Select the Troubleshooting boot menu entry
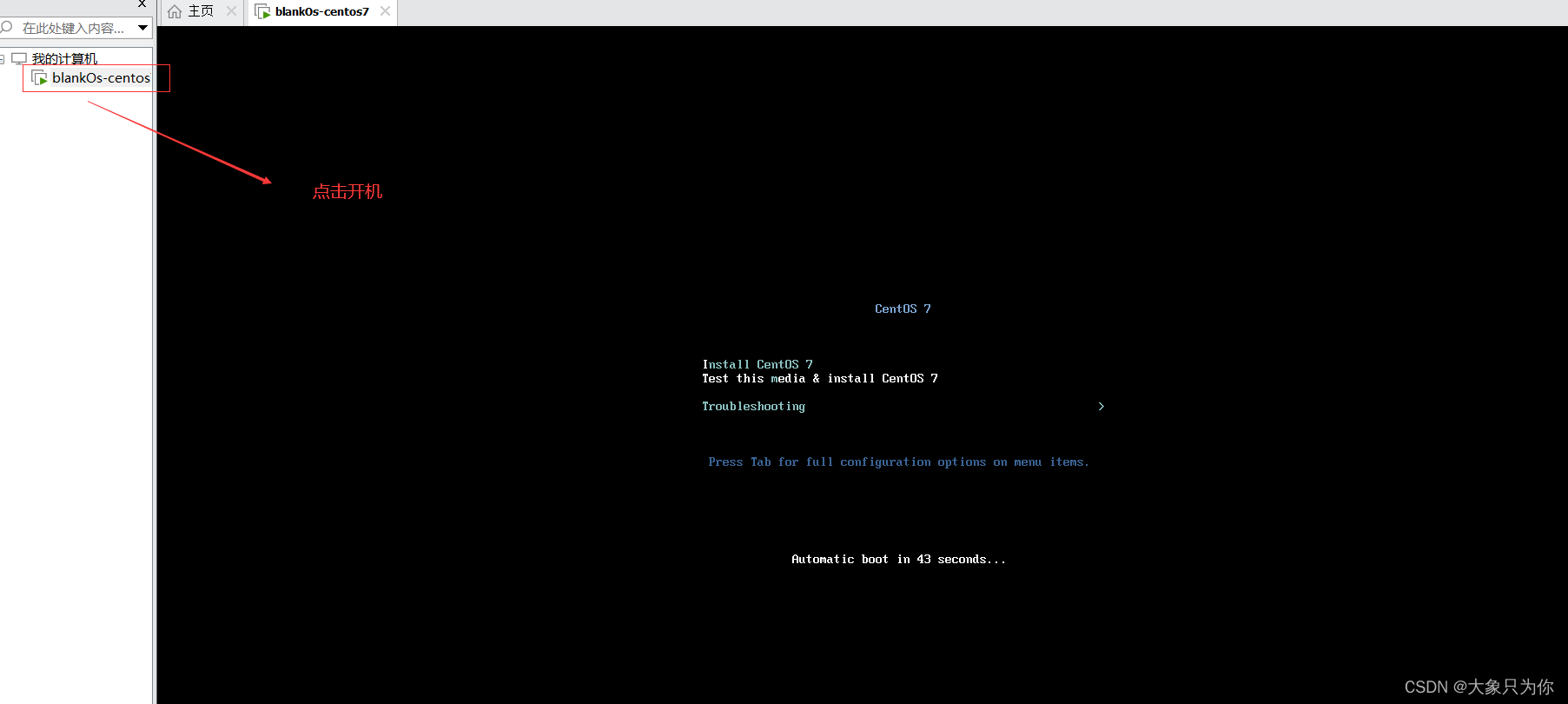This screenshot has width=1568, height=704. pos(753,406)
